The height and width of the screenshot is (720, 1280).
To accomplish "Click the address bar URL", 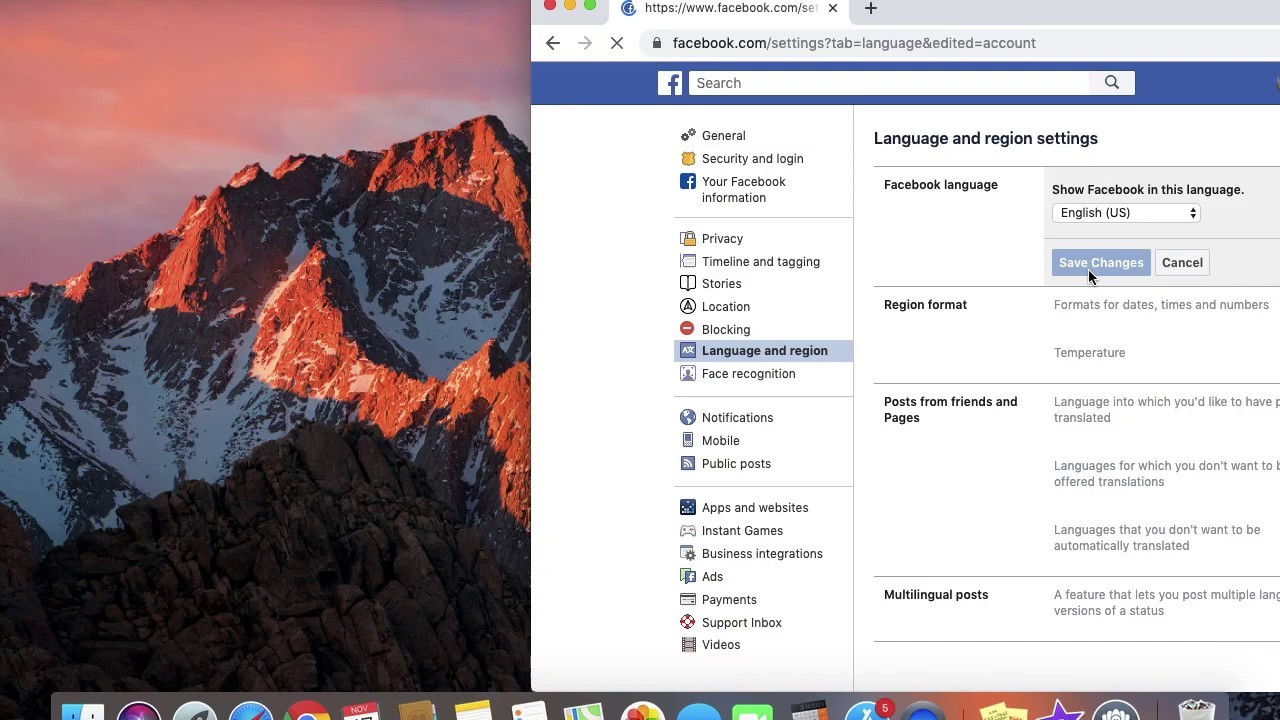I will 854,43.
